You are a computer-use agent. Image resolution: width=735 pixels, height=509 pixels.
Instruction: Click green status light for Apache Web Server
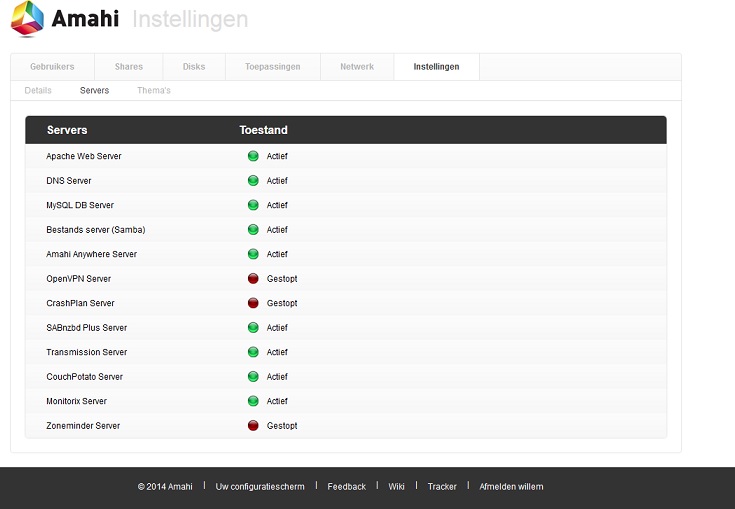point(253,156)
